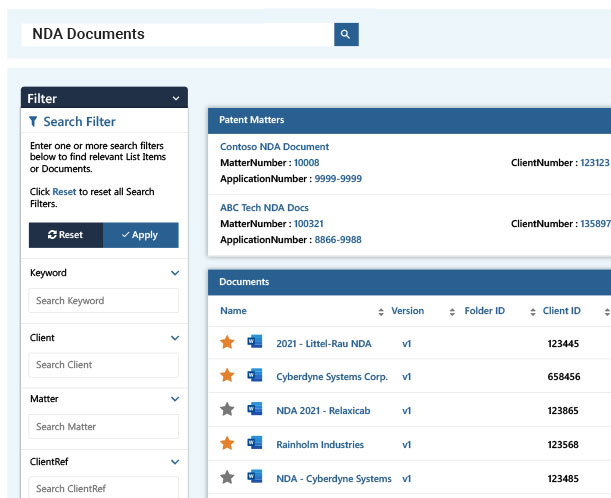Open application number 9999-9999
Viewport: 611px width, 498px height.
(338, 179)
